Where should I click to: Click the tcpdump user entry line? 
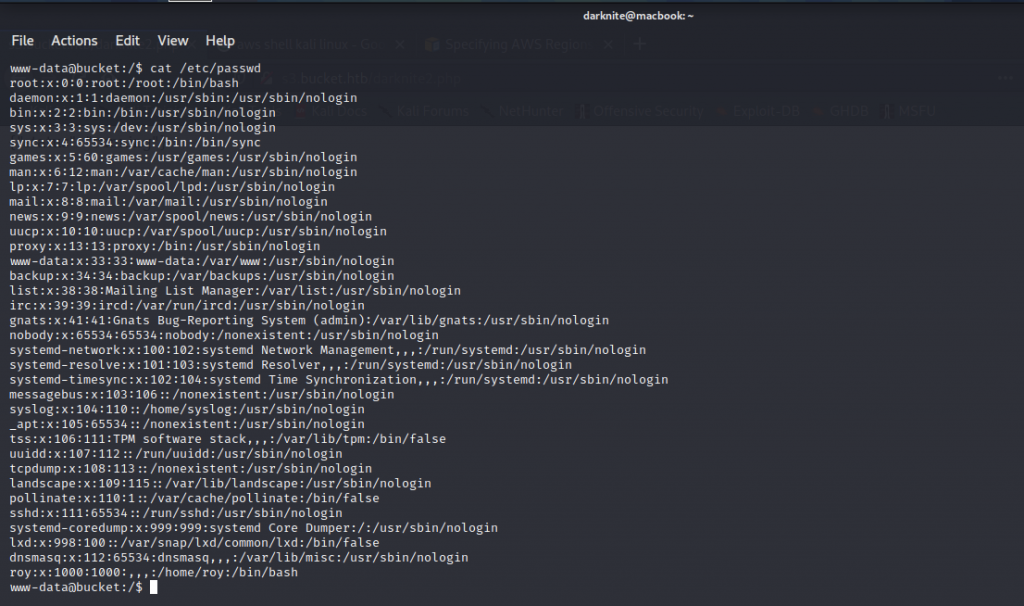click(190, 468)
